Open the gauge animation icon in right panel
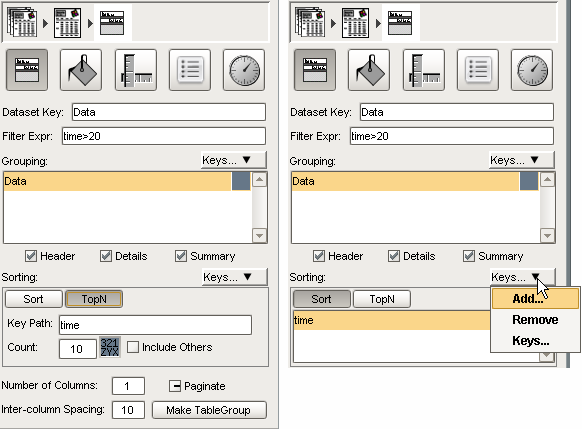 [532, 70]
